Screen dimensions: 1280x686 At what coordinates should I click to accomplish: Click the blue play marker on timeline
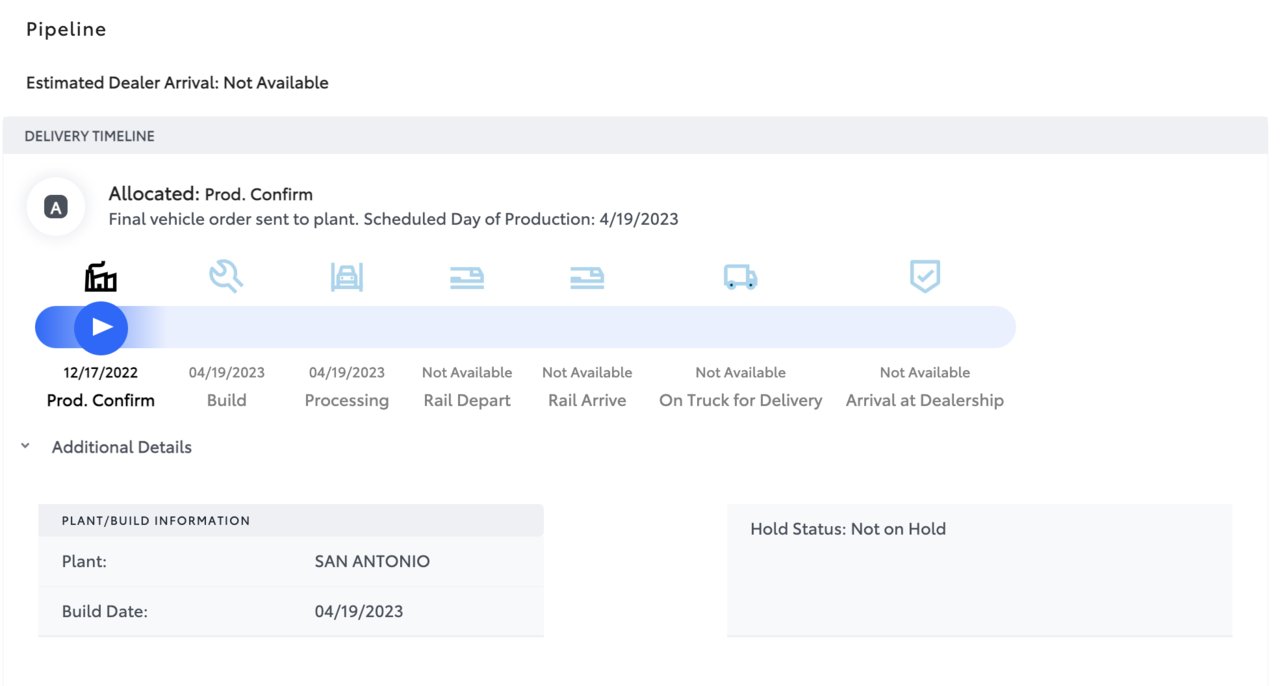tap(101, 327)
